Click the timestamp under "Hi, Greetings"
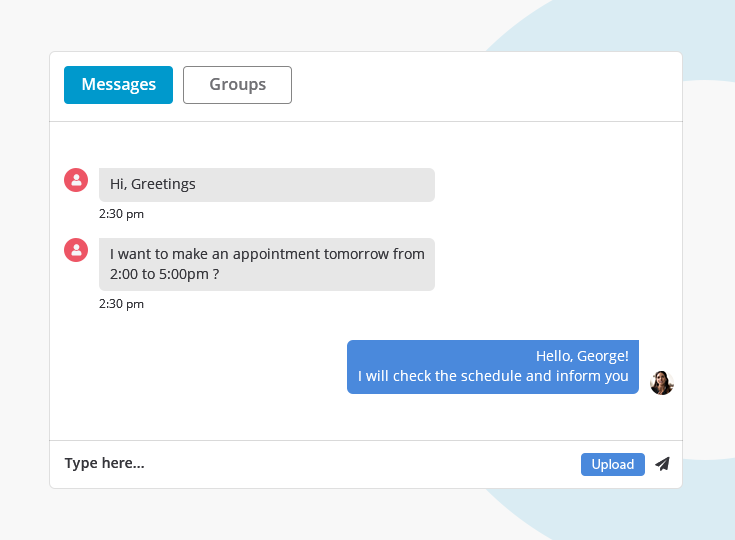 click(x=121, y=214)
